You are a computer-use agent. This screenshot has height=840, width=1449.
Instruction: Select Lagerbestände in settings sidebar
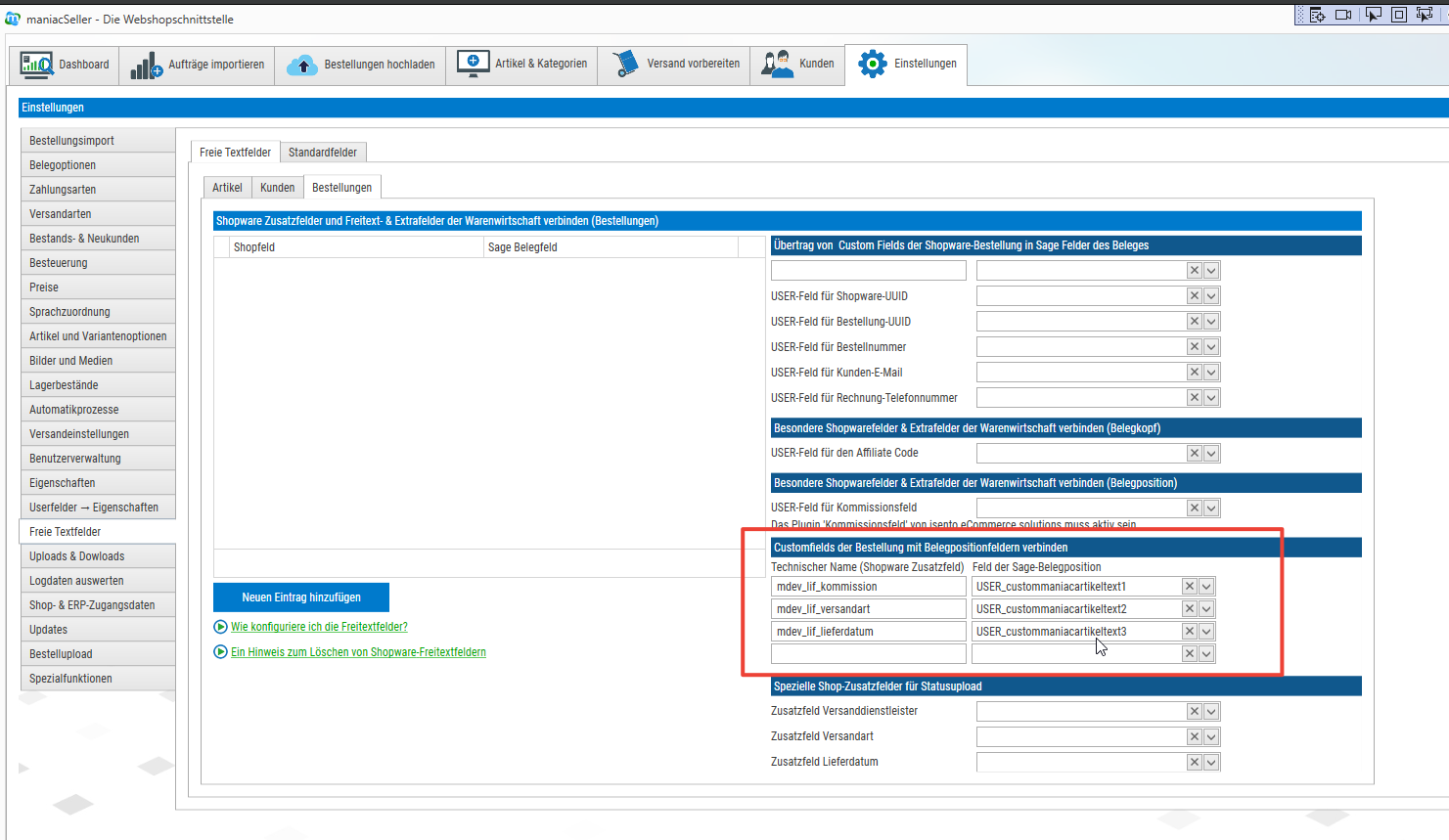98,385
